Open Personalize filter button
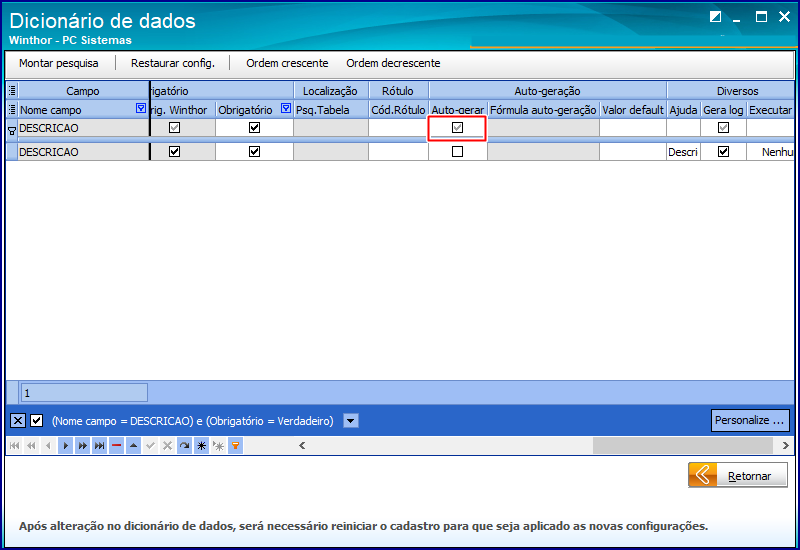 coord(749,420)
